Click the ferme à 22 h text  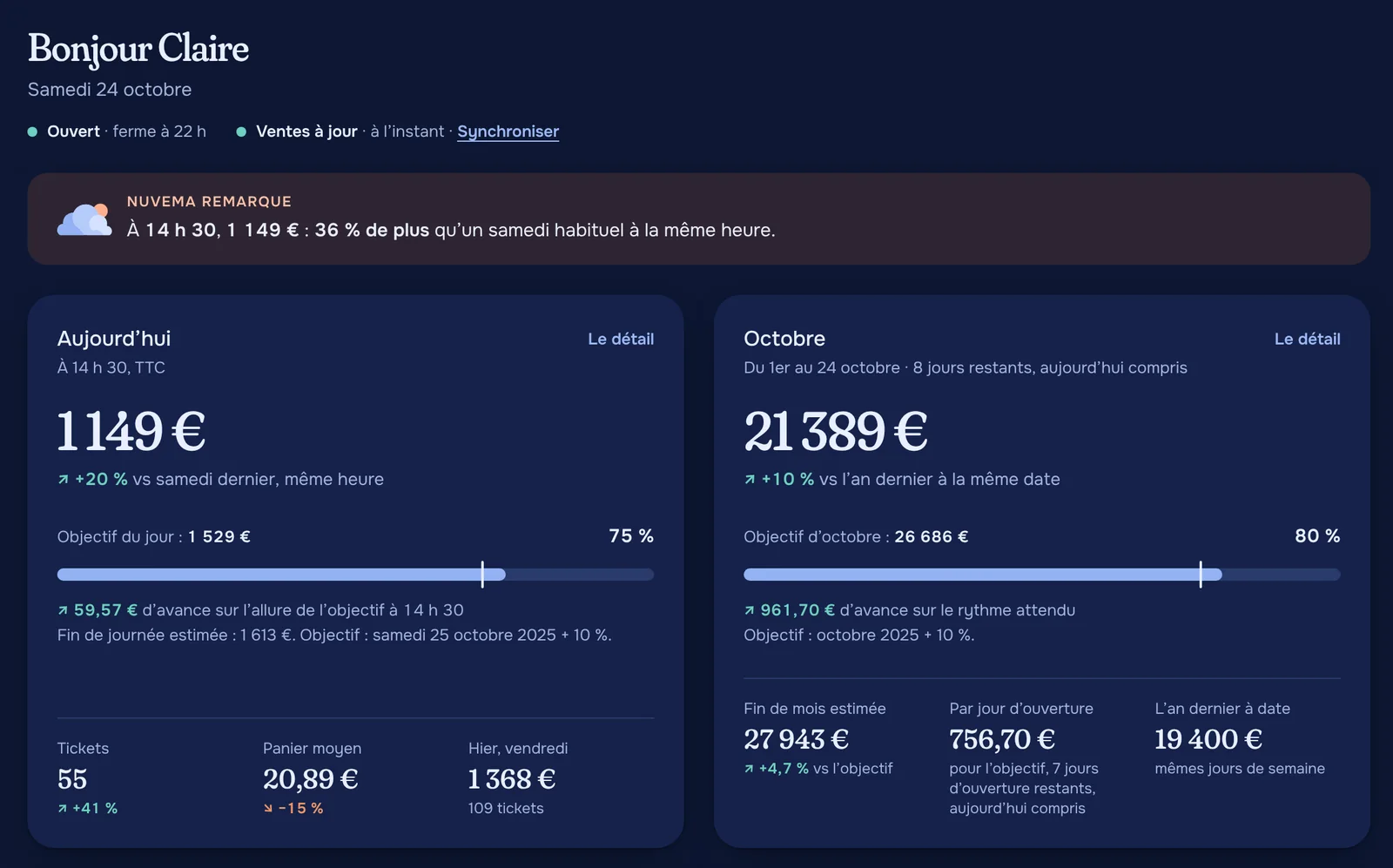click(x=159, y=131)
